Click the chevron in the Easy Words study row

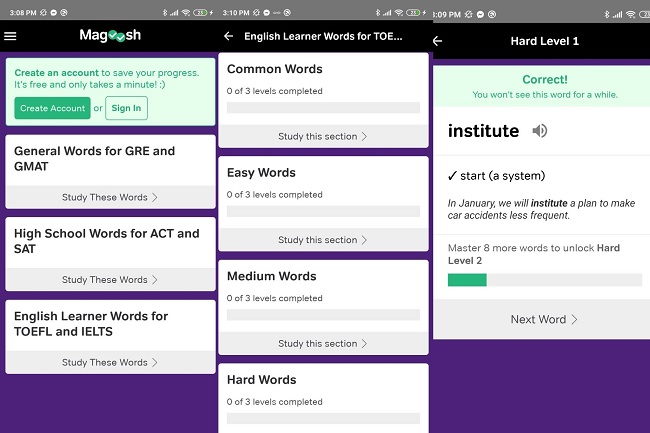coord(364,240)
